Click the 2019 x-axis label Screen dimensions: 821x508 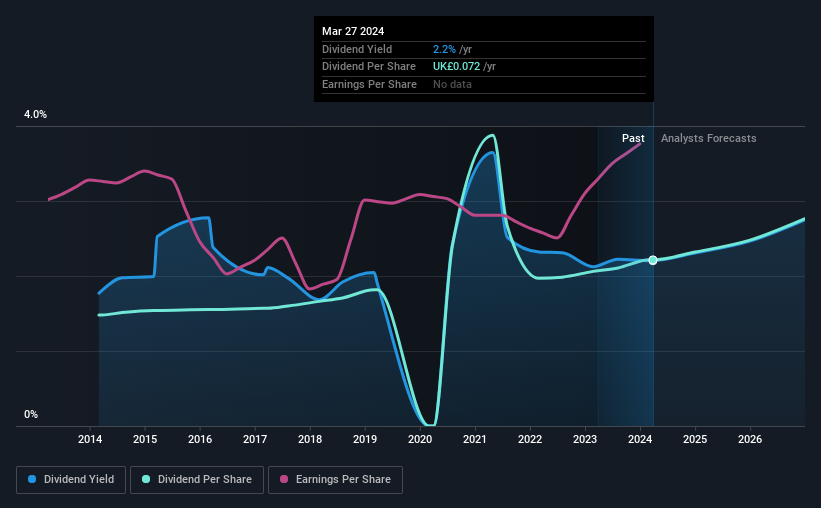point(365,439)
